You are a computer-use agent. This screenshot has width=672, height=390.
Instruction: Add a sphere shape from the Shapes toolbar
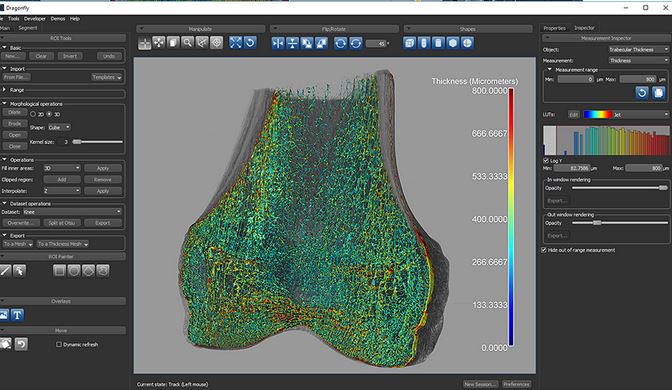click(467, 43)
